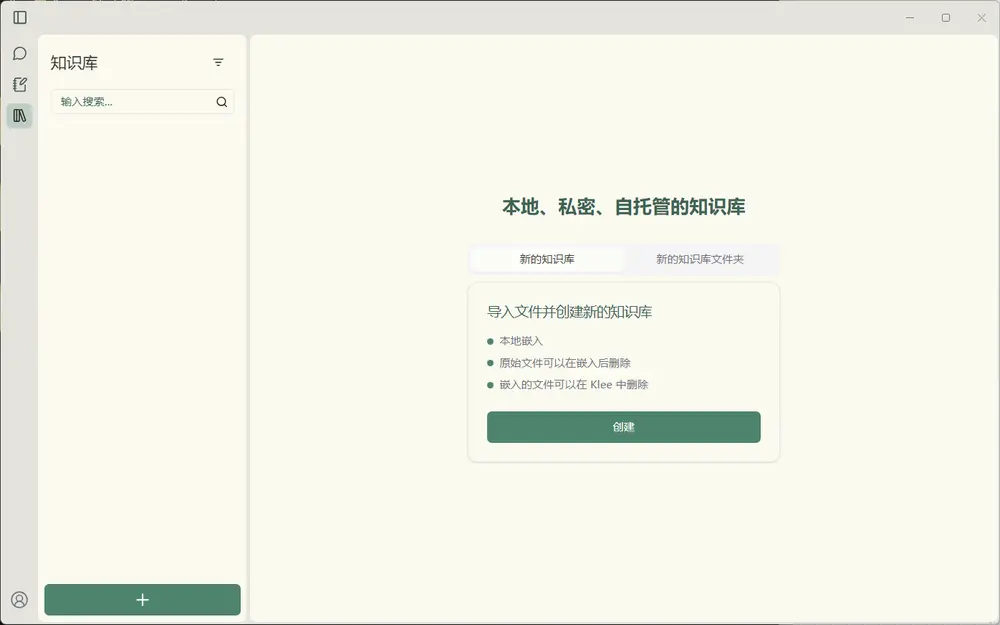Switch to the 新的知识库文件夹 tab
The width and height of the screenshot is (1000, 625).
coord(700,259)
